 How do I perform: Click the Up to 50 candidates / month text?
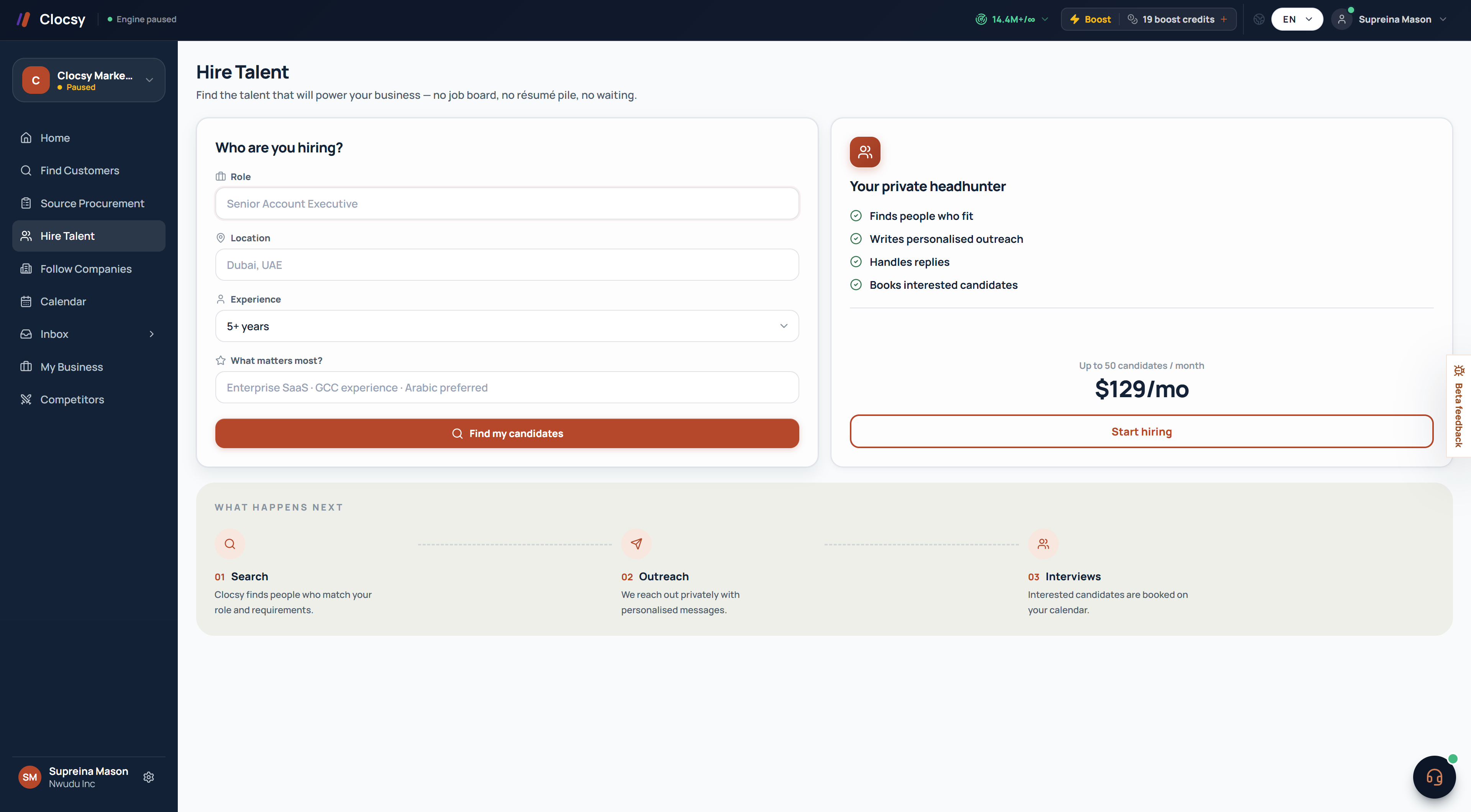1141,366
